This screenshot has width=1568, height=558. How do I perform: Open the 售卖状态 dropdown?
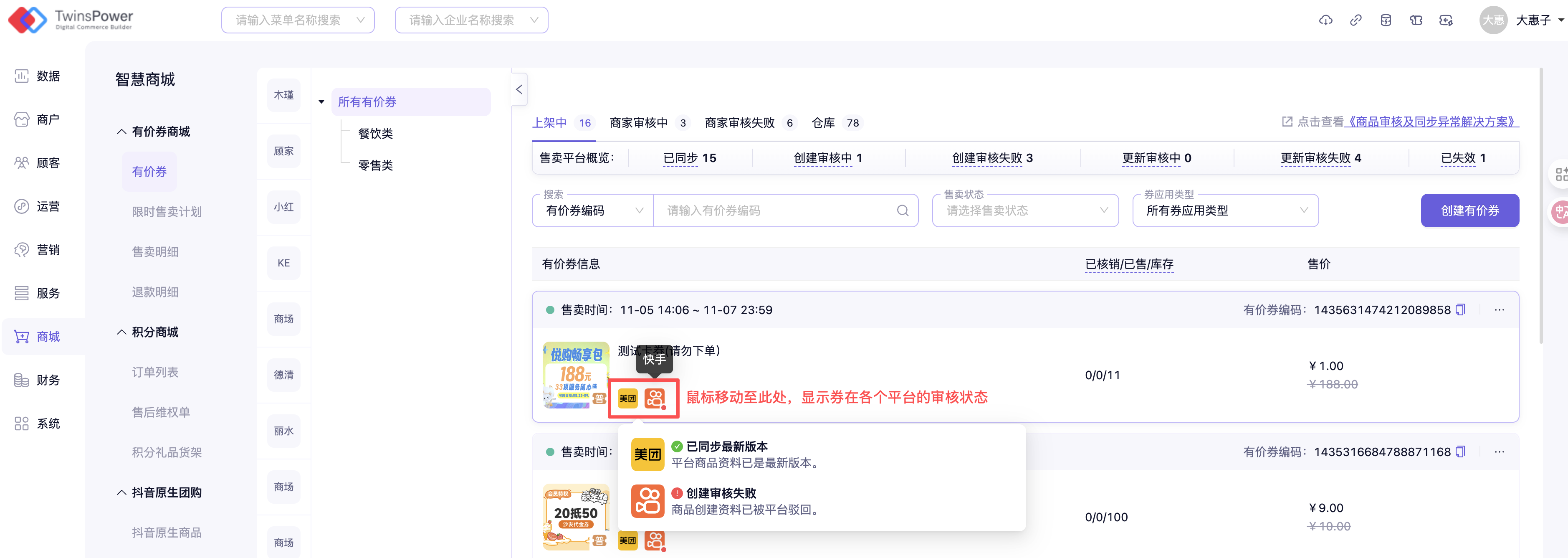tap(1025, 211)
